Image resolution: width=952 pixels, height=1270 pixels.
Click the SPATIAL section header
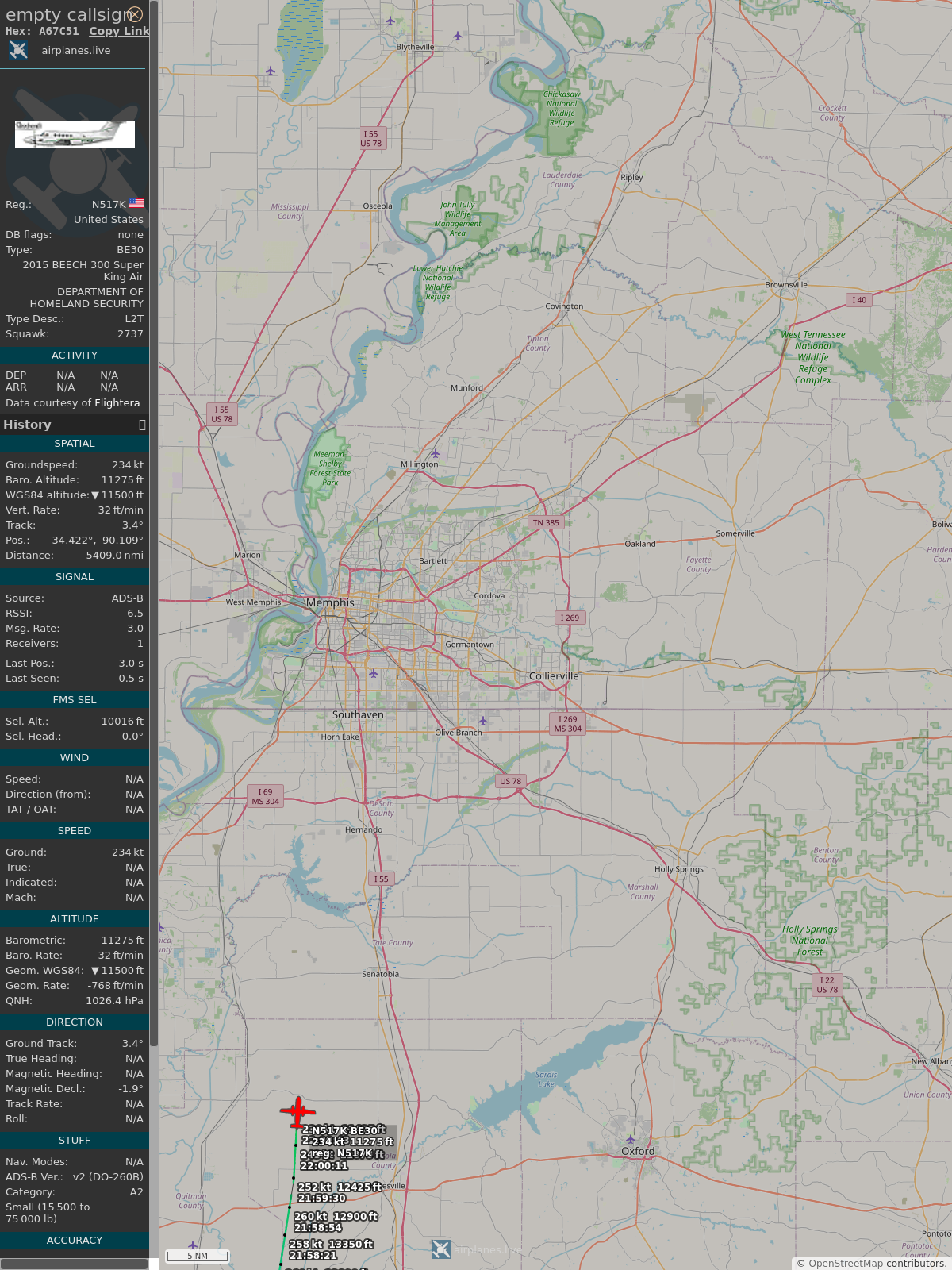pos(75,444)
